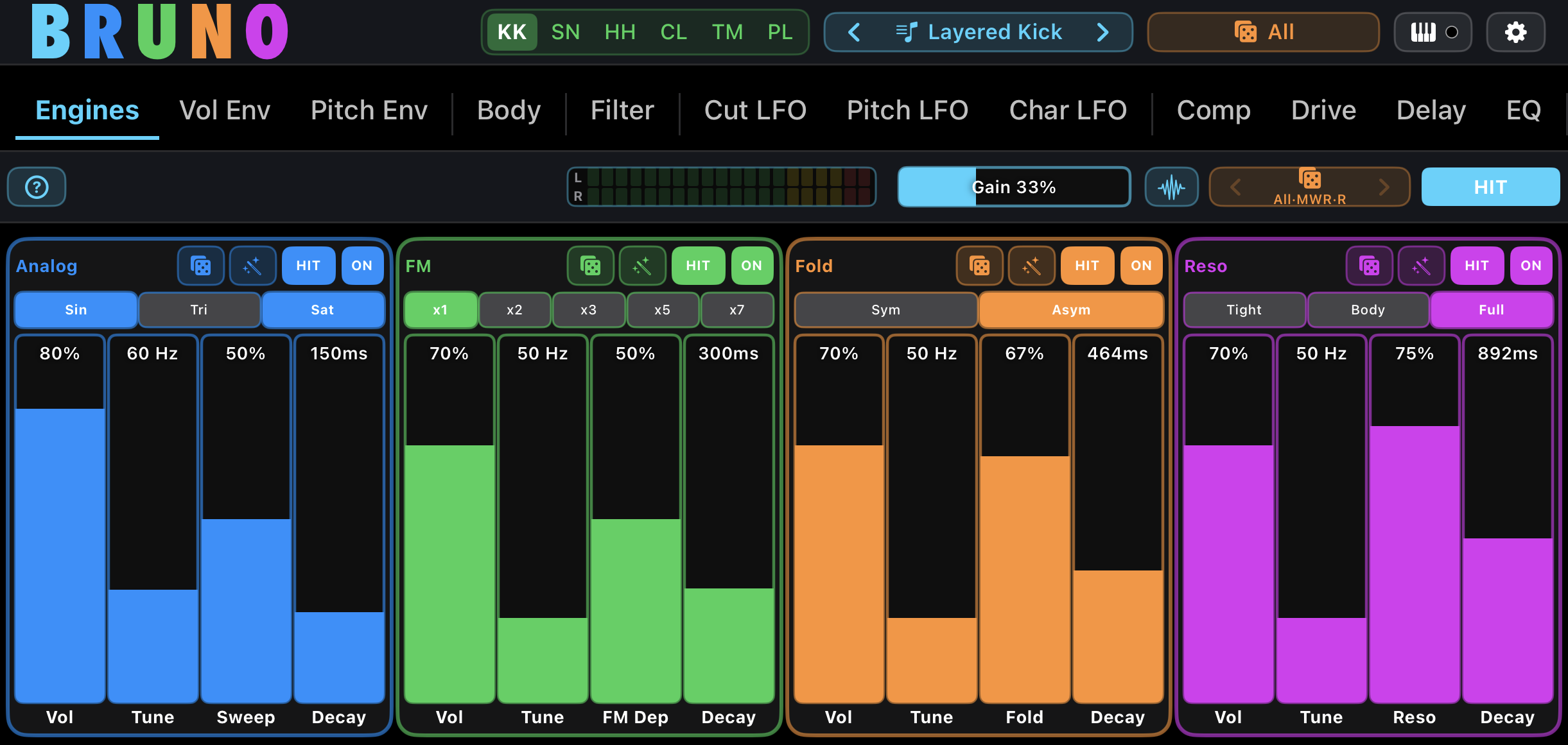1568x745 pixels.
Task: Randomize the Reso engine with dice
Action: pos(1370,266)
